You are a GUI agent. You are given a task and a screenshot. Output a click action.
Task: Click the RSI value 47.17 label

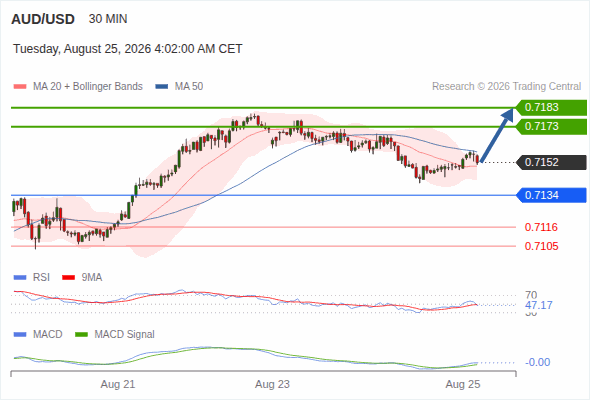[539, 305]
